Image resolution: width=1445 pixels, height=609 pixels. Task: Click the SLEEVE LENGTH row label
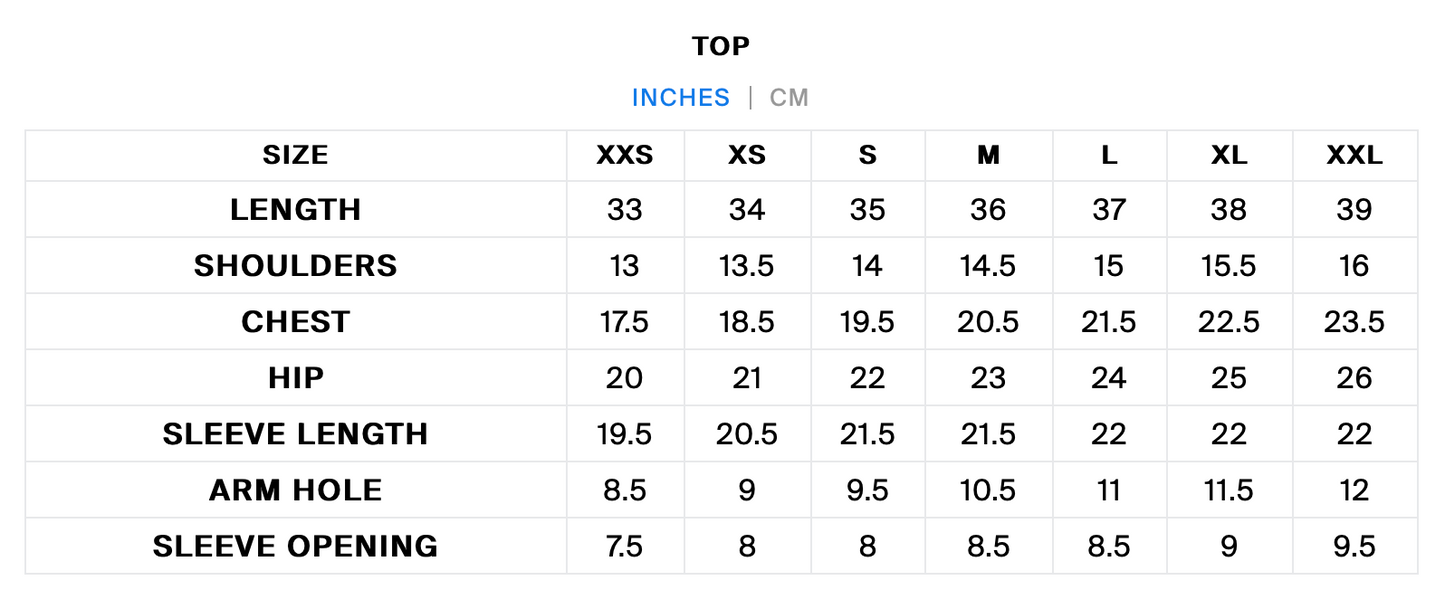tap(296, 434)
